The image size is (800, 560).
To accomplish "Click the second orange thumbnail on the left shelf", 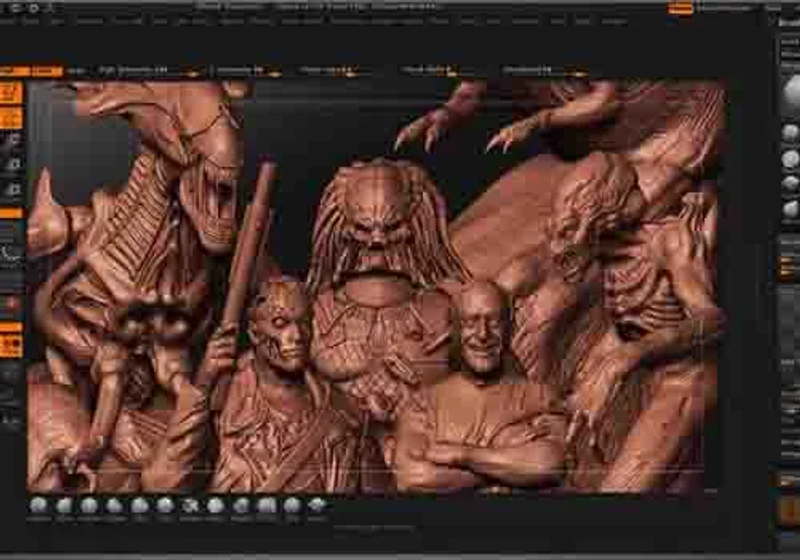I will [11, 118].
